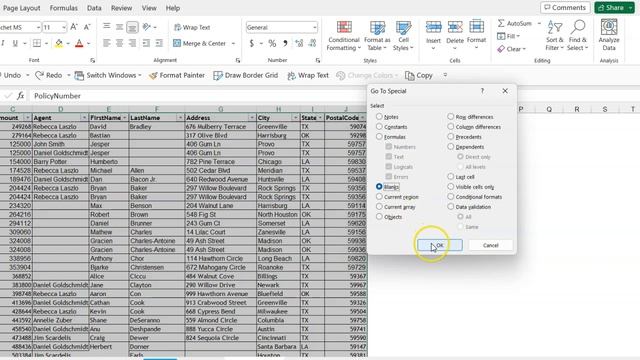Open the Page Layout tab

tap(21, 8)
